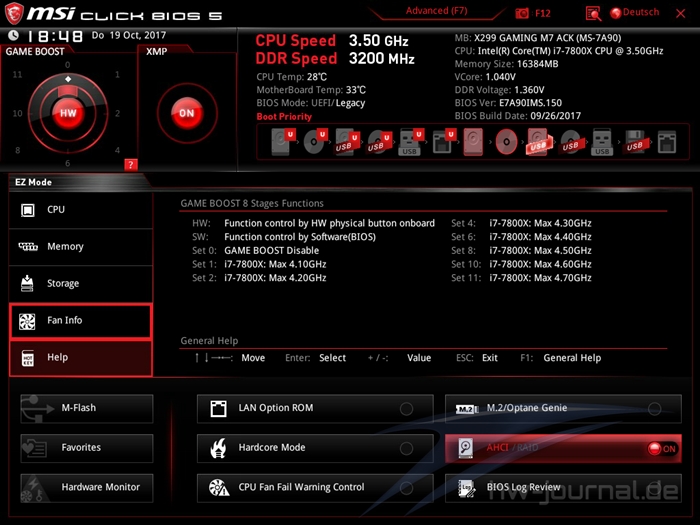Click the F12 screenshot camera icon
The height and width of the screenshot is (525, 700).
tap(521, 13)
